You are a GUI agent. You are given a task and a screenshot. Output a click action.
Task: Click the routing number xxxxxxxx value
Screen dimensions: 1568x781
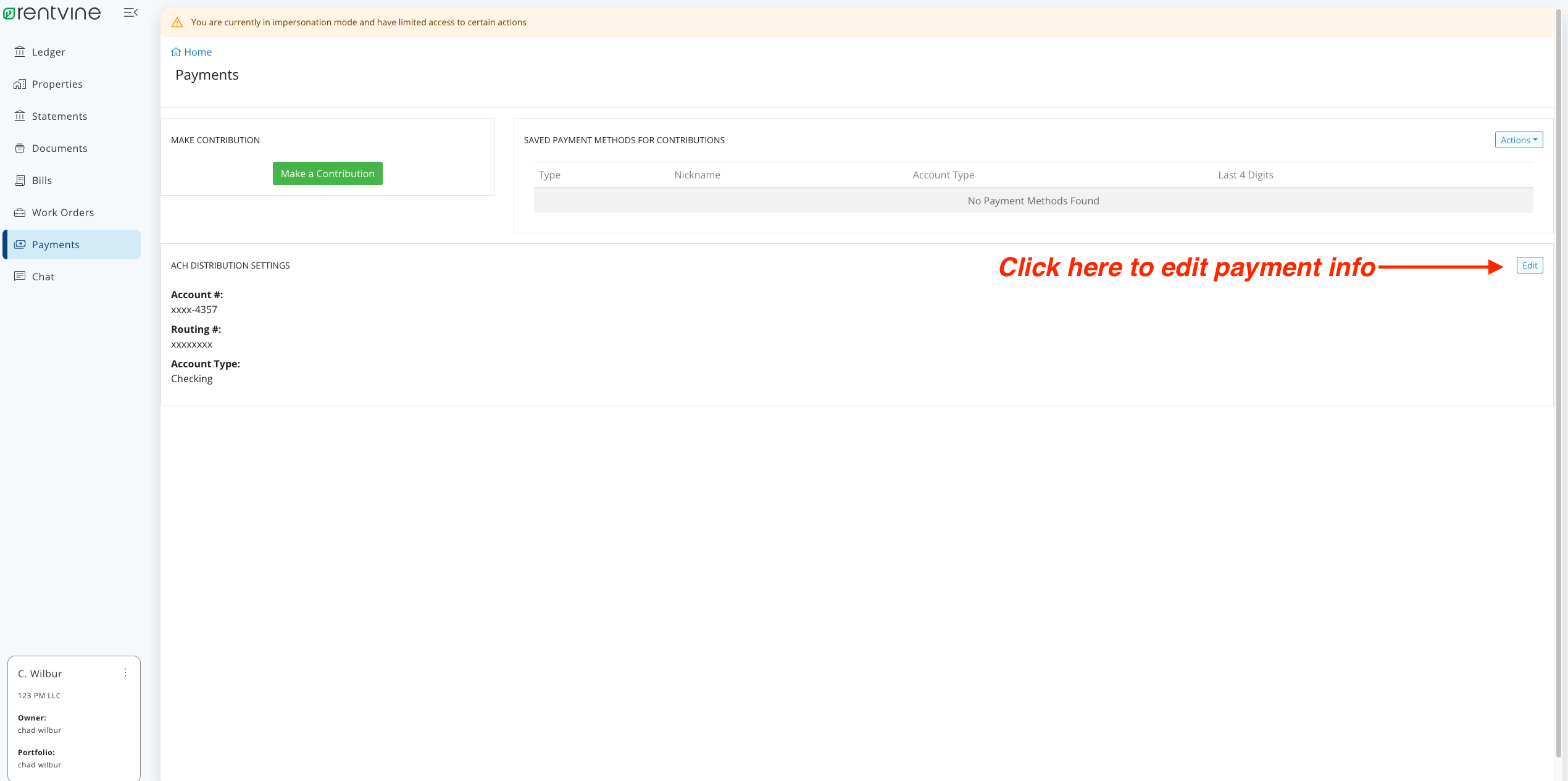click(x=191, y=344)
